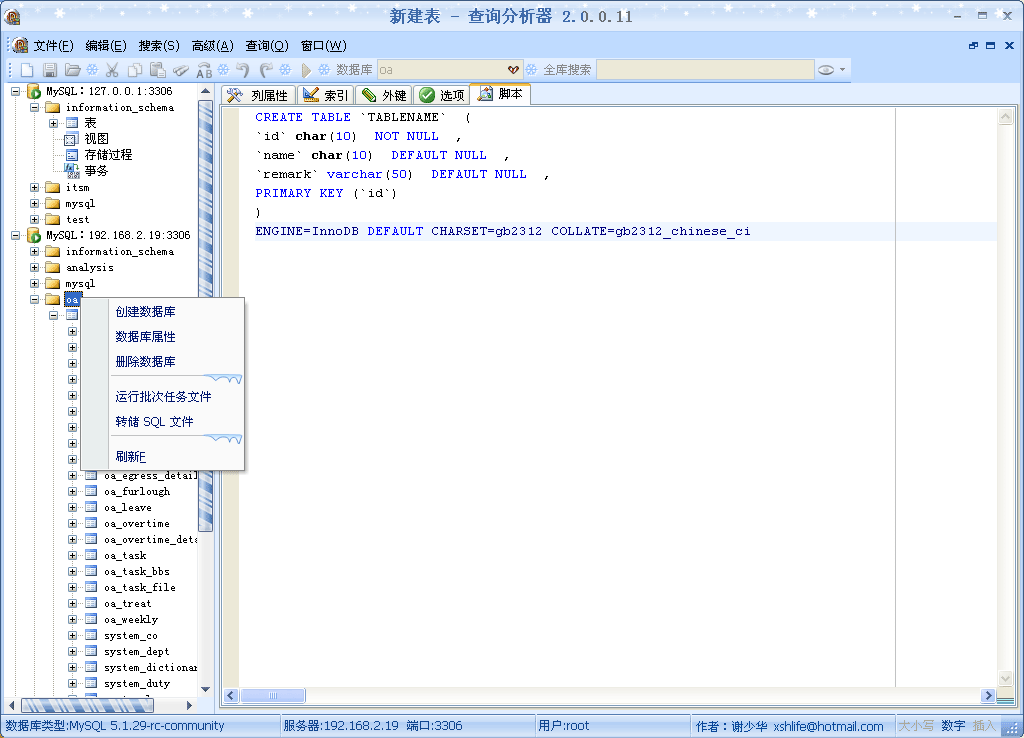Click the system_dept table icon

click(x=91, y=651)
